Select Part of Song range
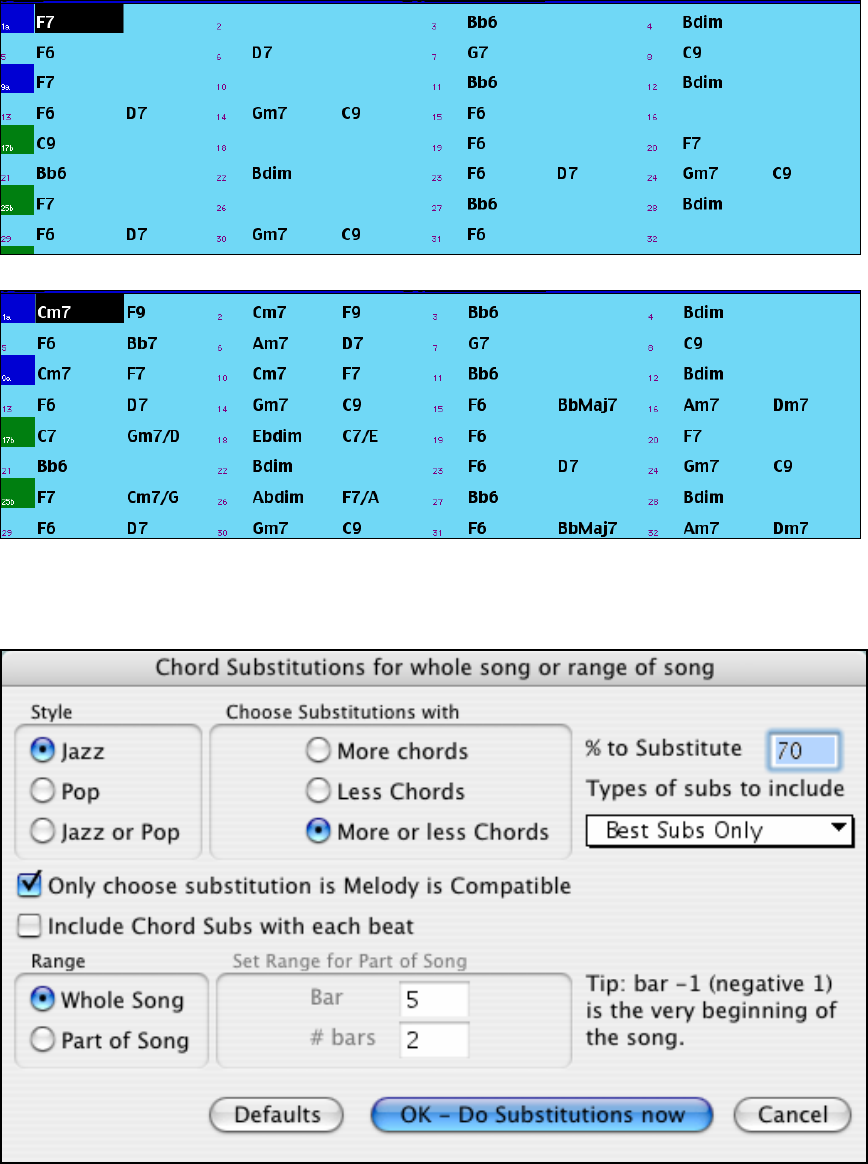868x1164 pixels. click(x=43, y=1040)
